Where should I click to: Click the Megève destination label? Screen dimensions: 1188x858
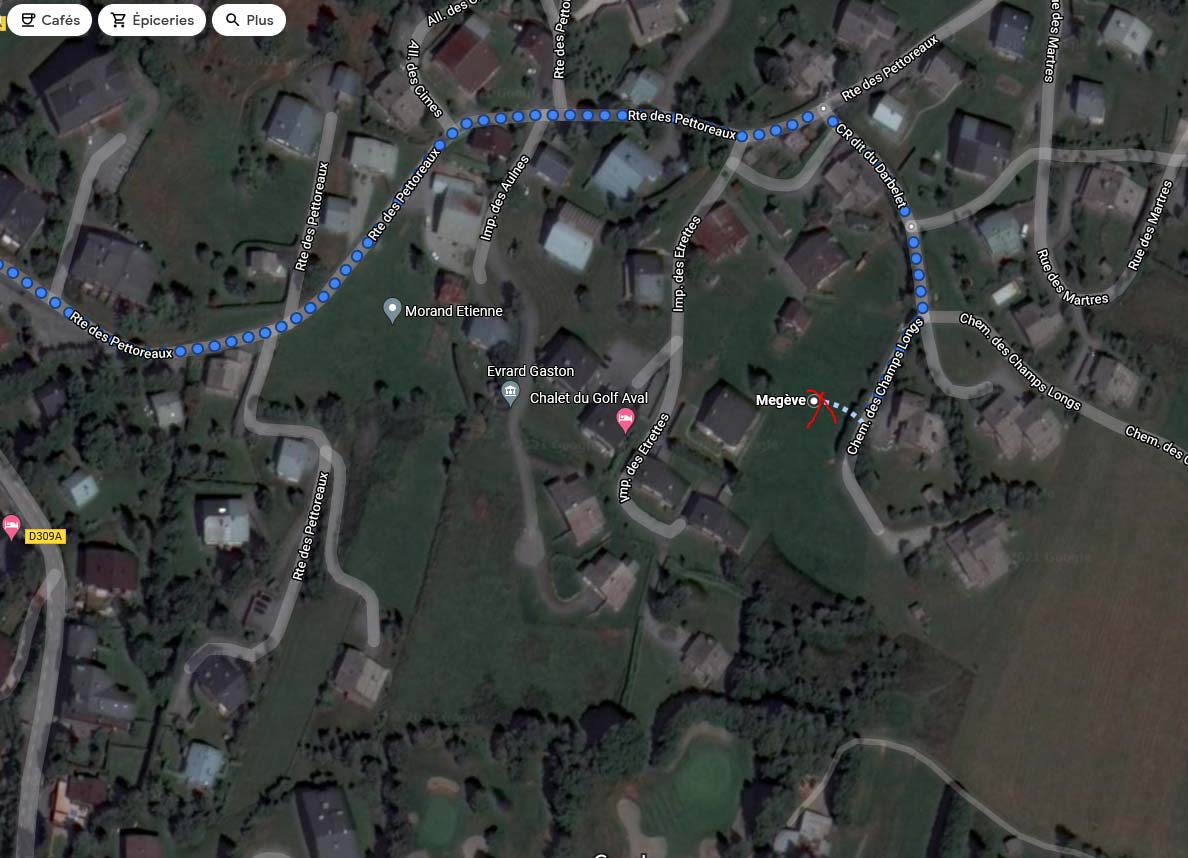[780, 400]
